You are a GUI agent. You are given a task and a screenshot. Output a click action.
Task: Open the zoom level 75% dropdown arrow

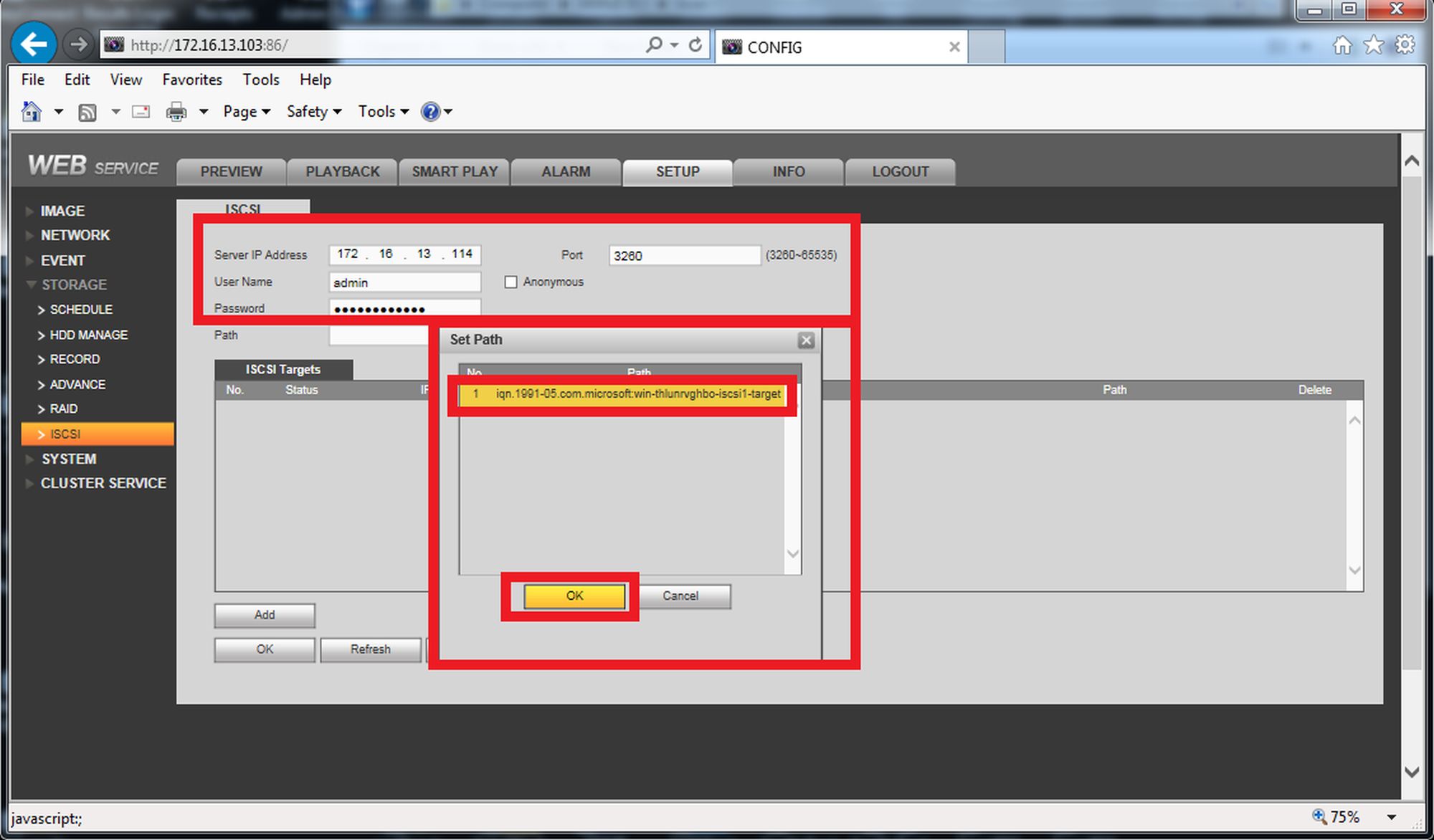1392,817
